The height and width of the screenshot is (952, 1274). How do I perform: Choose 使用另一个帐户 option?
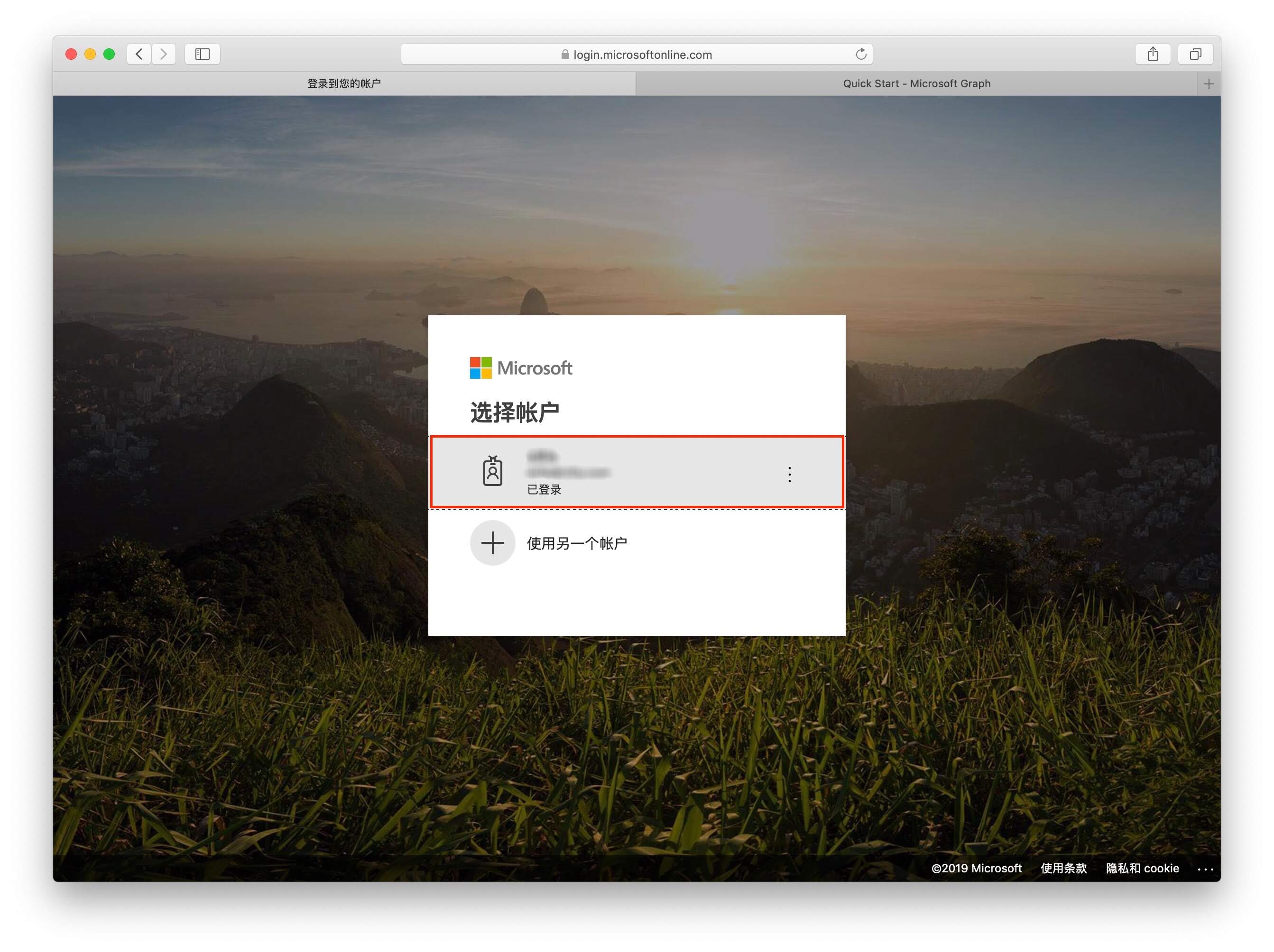pyautogui.click(x=577, y=543)
